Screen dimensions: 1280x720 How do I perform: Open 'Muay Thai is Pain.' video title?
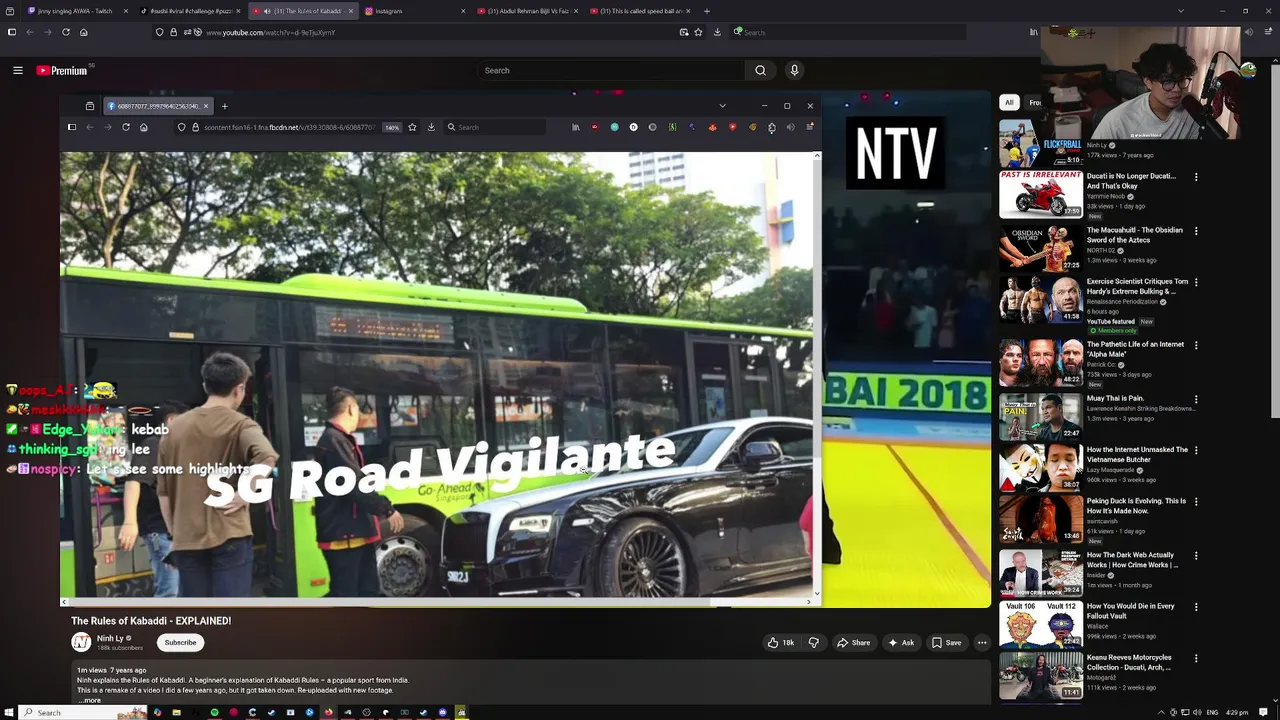click(x=1115, y=398)
